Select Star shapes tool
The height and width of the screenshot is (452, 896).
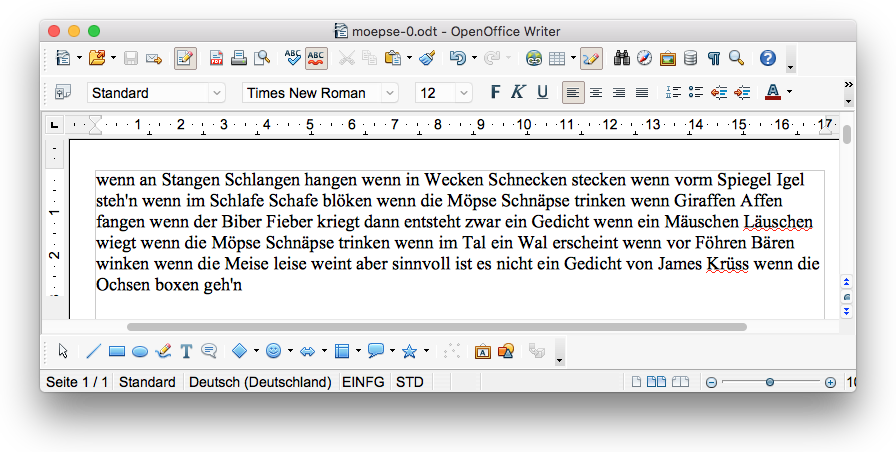(x=409, y=351)
